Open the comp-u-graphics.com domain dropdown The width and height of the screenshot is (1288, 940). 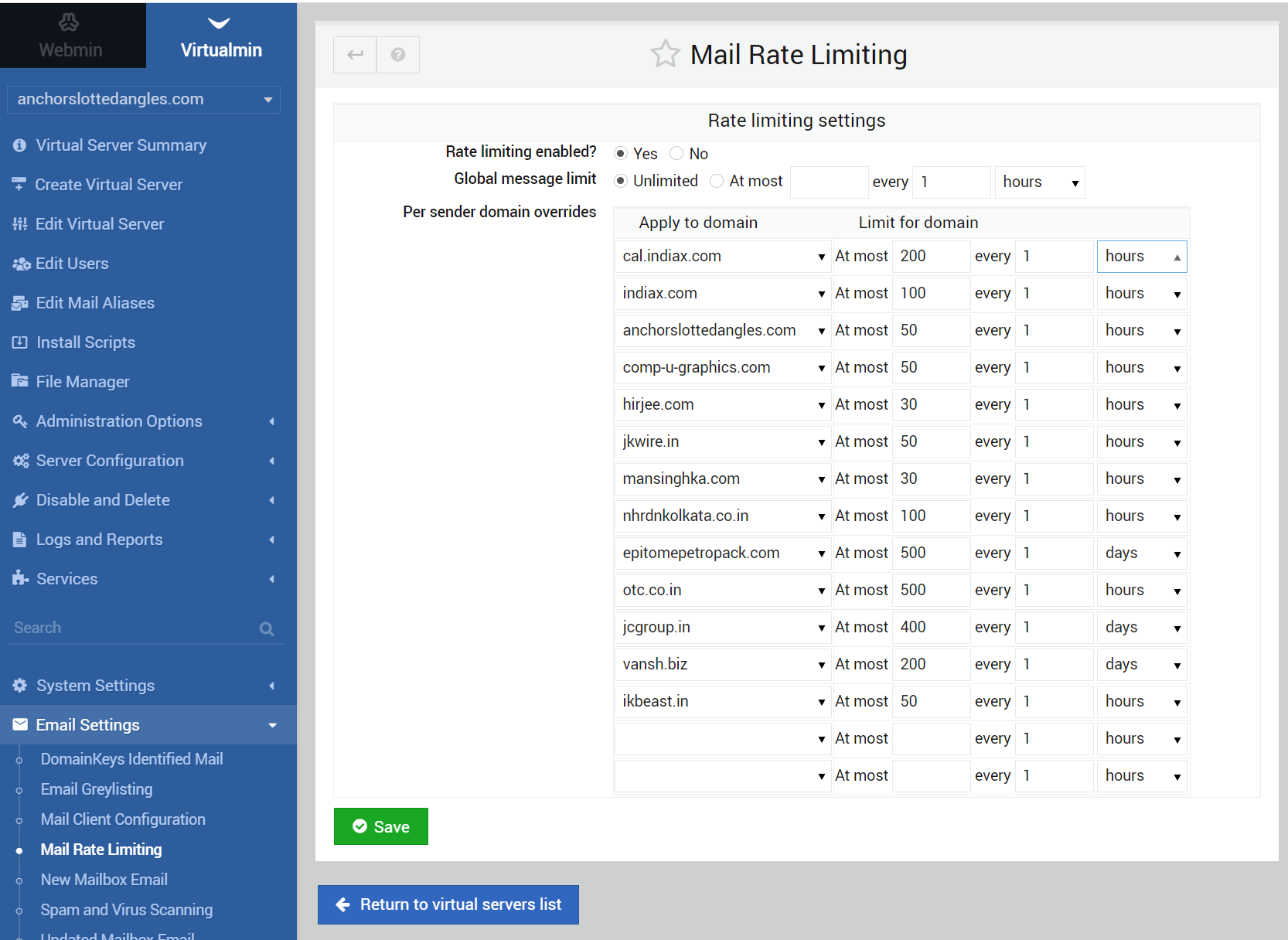[x=723, y=368]
